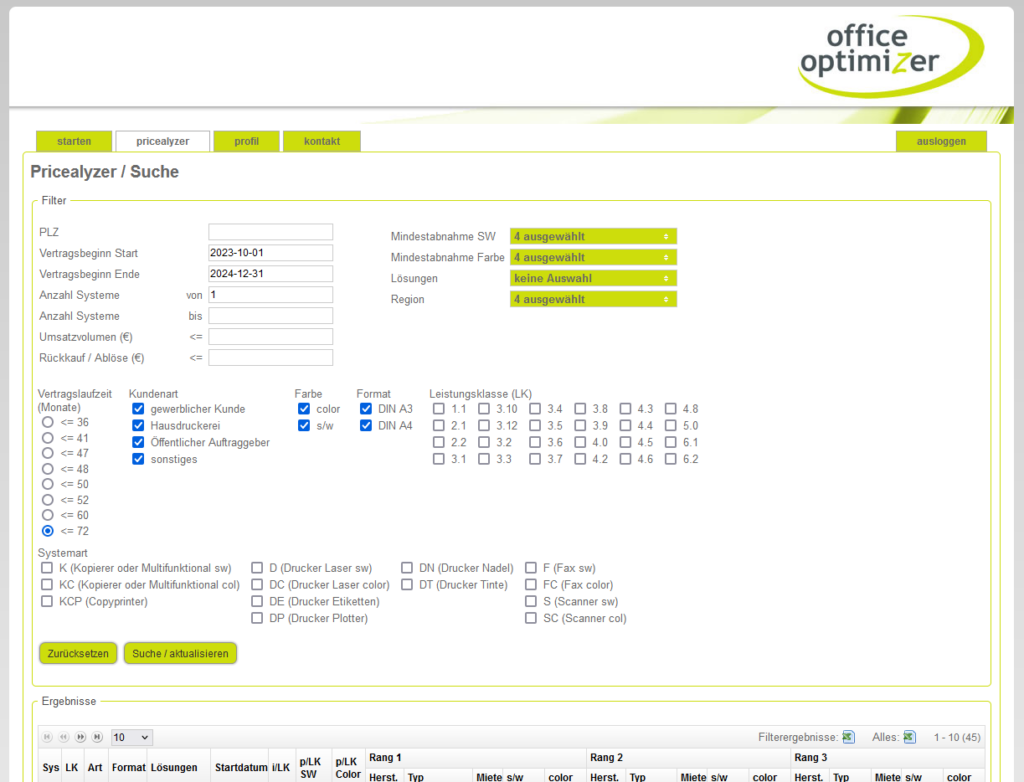Go to first results page icon
The height and width of the screenshot is (782, 1024).
point(47,737)
